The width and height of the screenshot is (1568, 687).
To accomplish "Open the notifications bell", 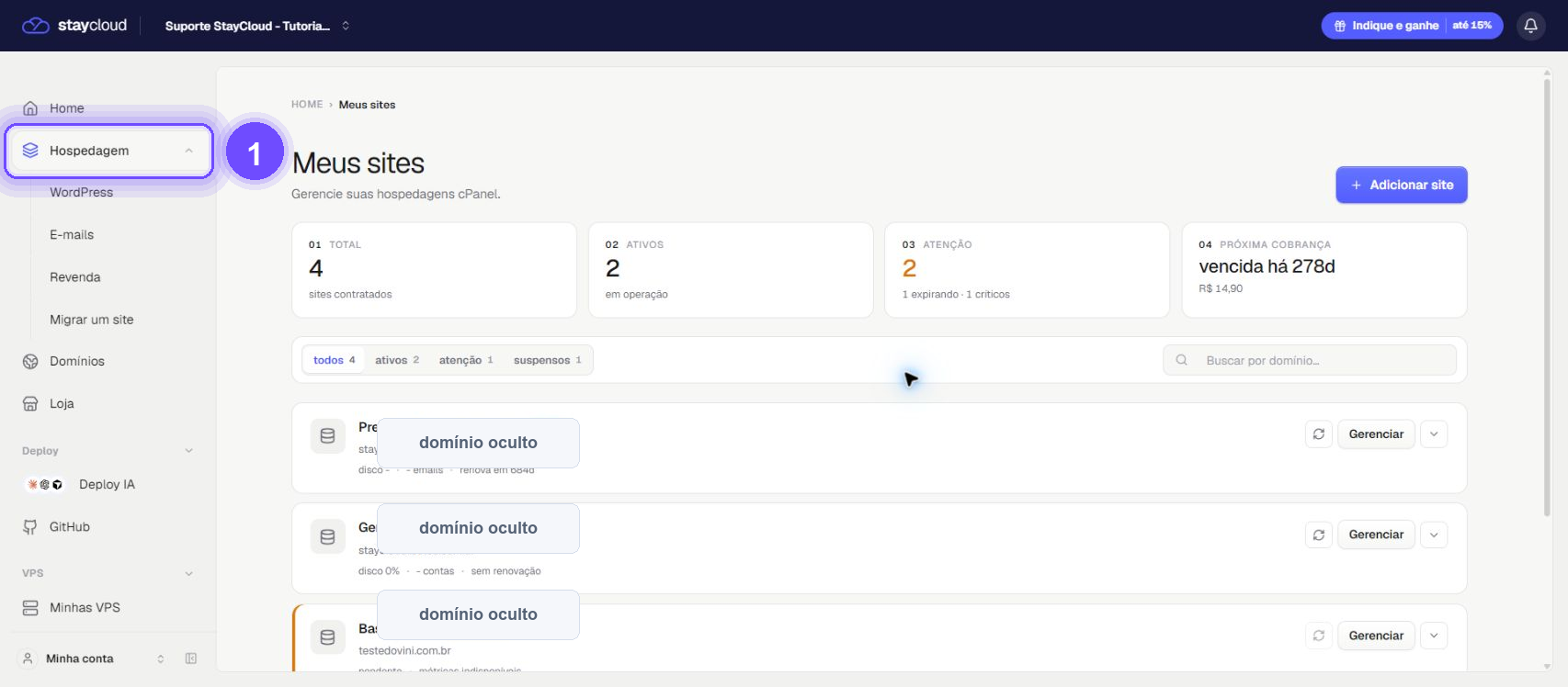I will (1530, 26).
